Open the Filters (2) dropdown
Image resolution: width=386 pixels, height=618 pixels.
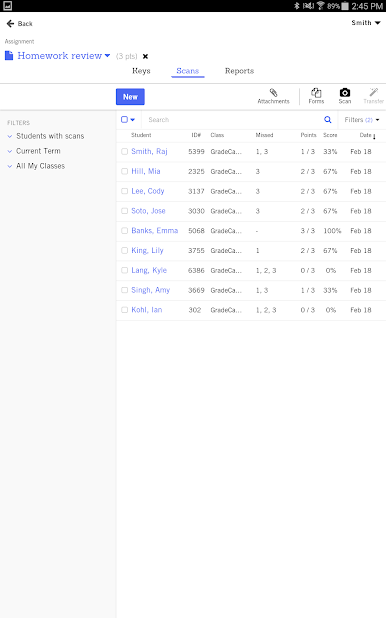point(362,120)
